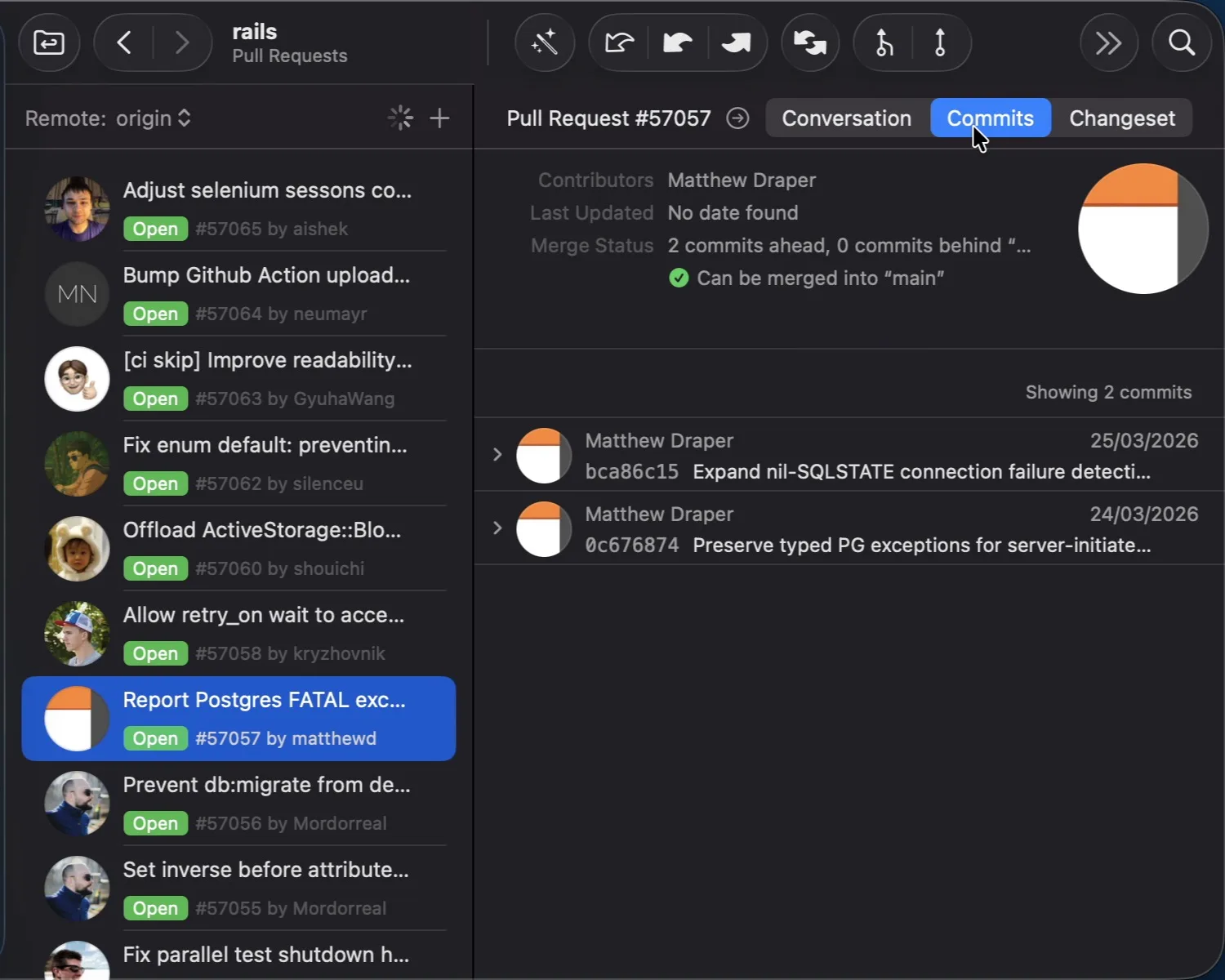This screenshot has height=980, width=1225.
Task: Select pull request #57060 by shouichi
Action: 238,549
